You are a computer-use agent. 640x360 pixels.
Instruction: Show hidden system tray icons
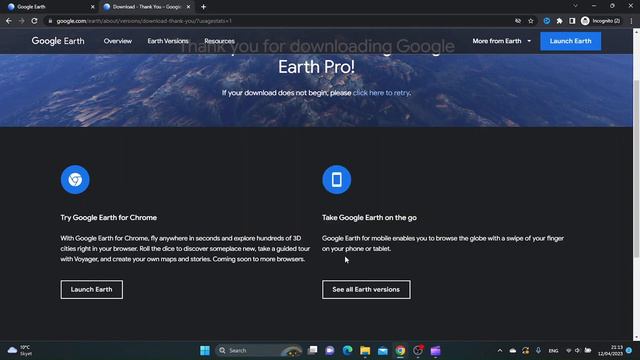point(500,351)
